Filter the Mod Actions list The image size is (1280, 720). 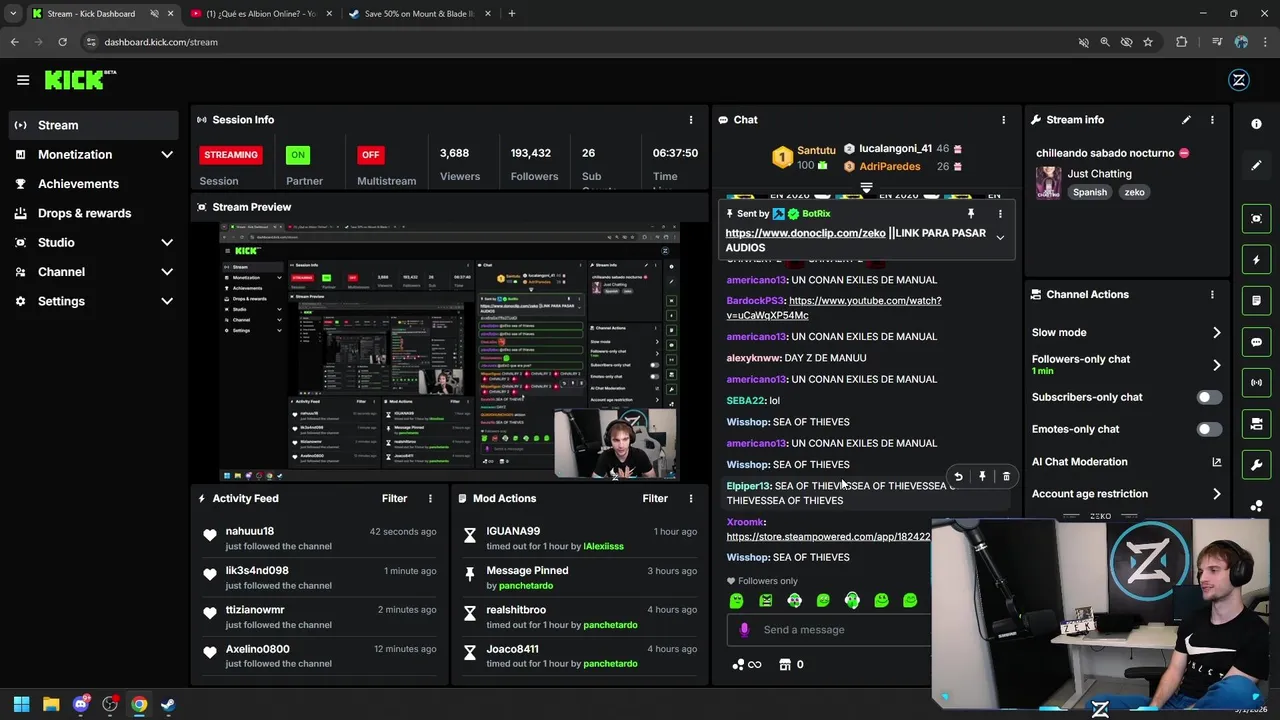(x=655, y=498)
